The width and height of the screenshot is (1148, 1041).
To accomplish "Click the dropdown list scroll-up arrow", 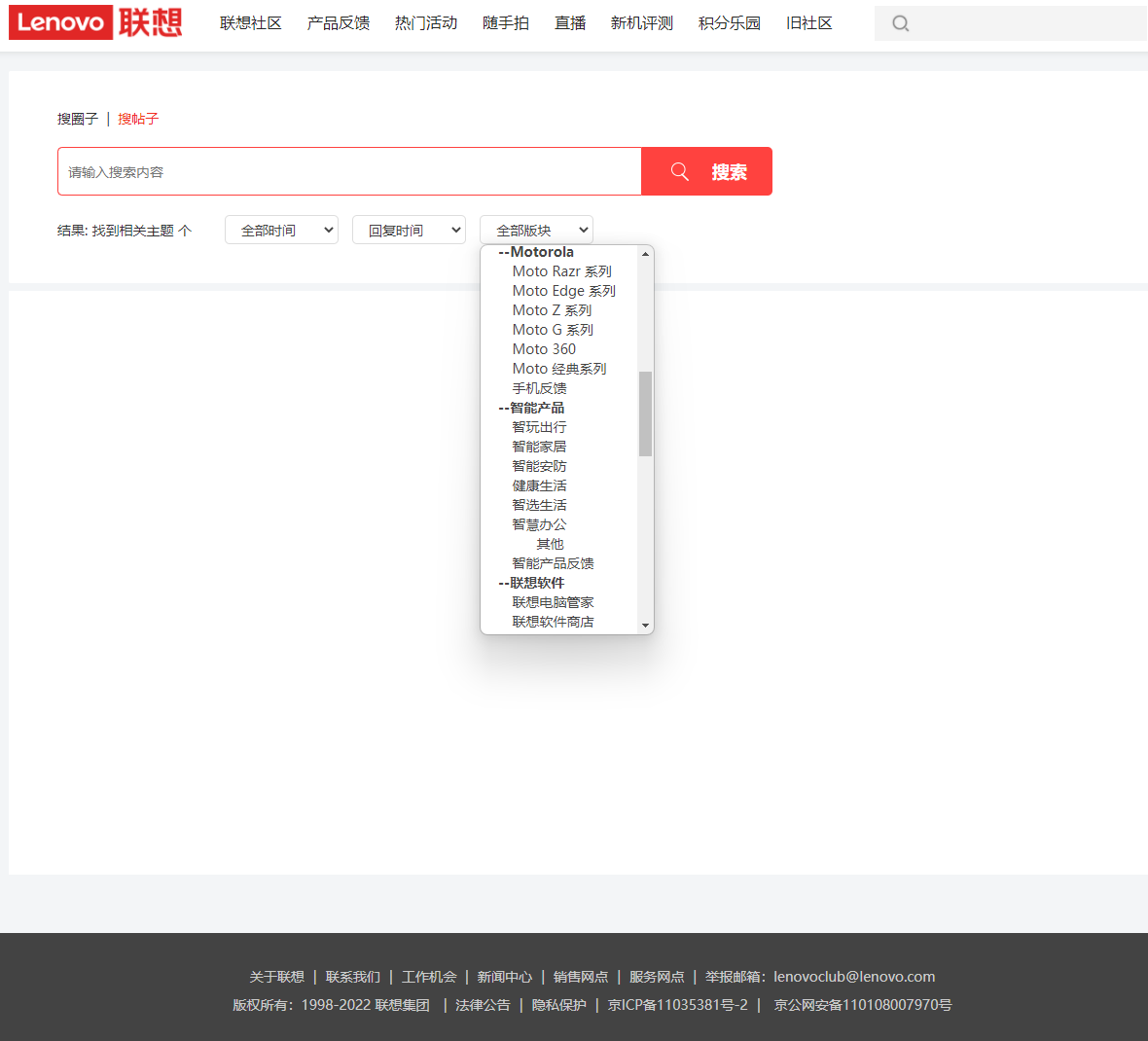I will click(x=645, y=254).
